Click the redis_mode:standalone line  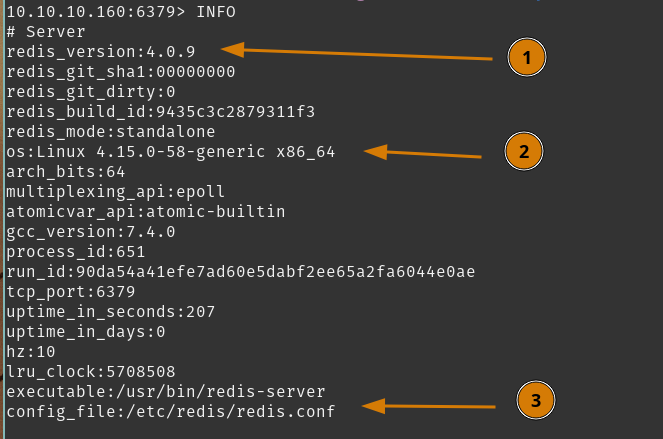110,132
